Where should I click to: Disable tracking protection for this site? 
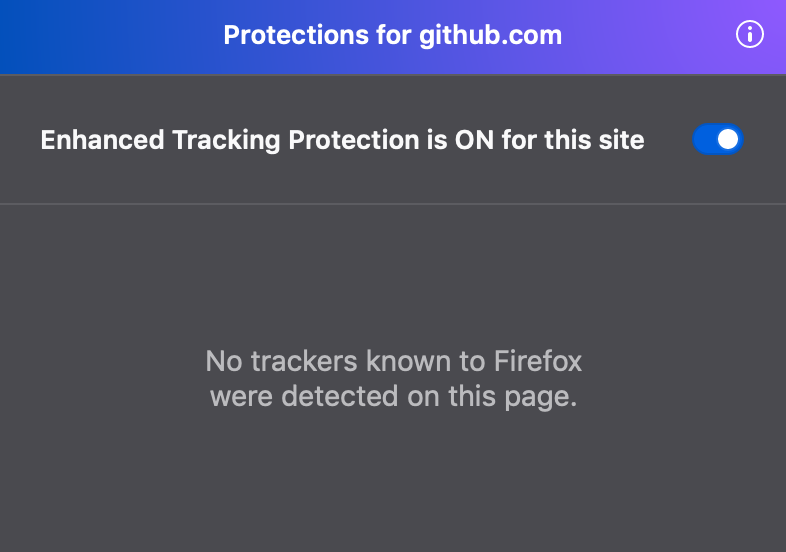click(x=718, y=140)
